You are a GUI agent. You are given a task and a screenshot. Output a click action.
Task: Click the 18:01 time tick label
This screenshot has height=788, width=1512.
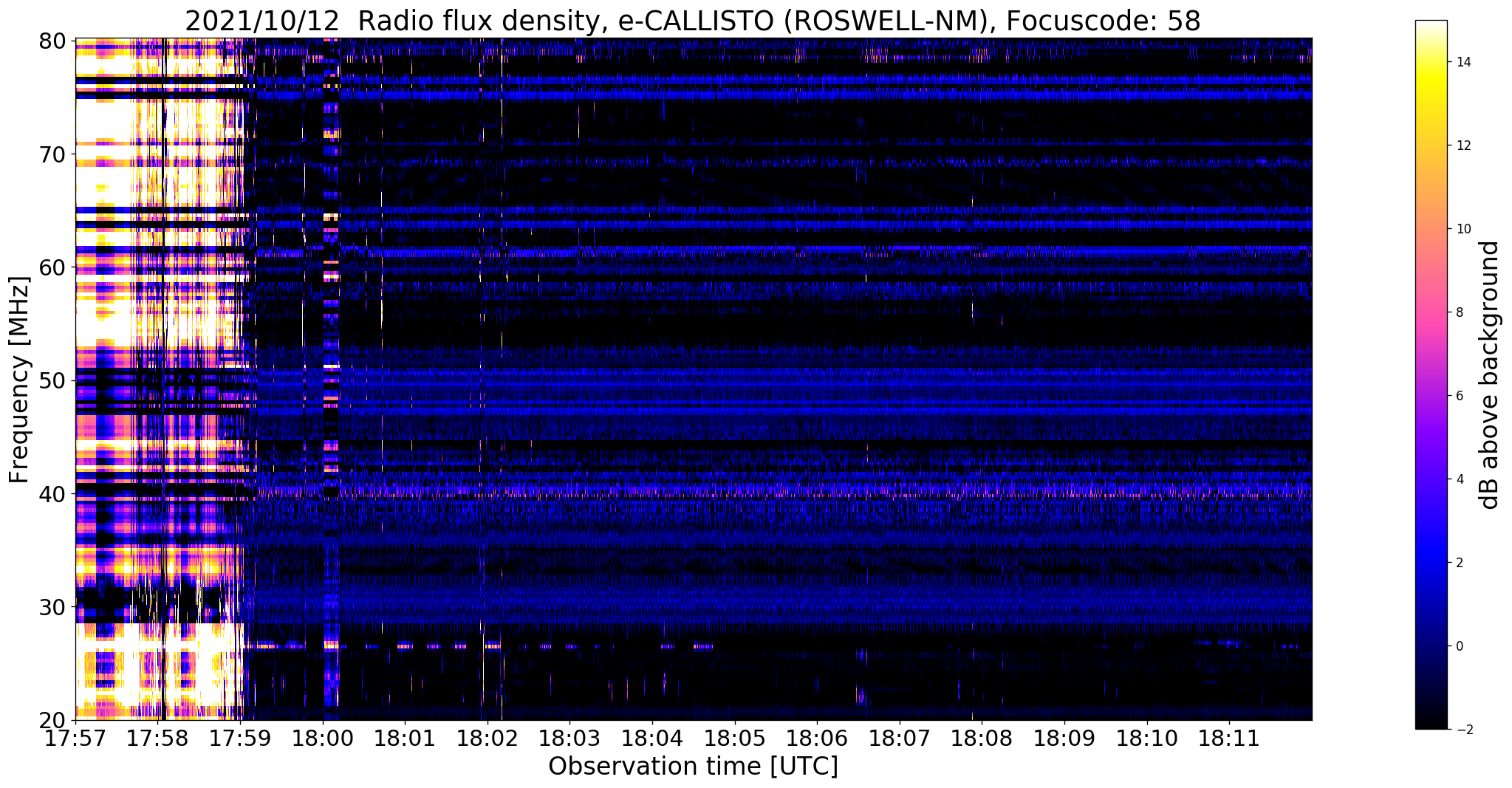coord(405,738)
